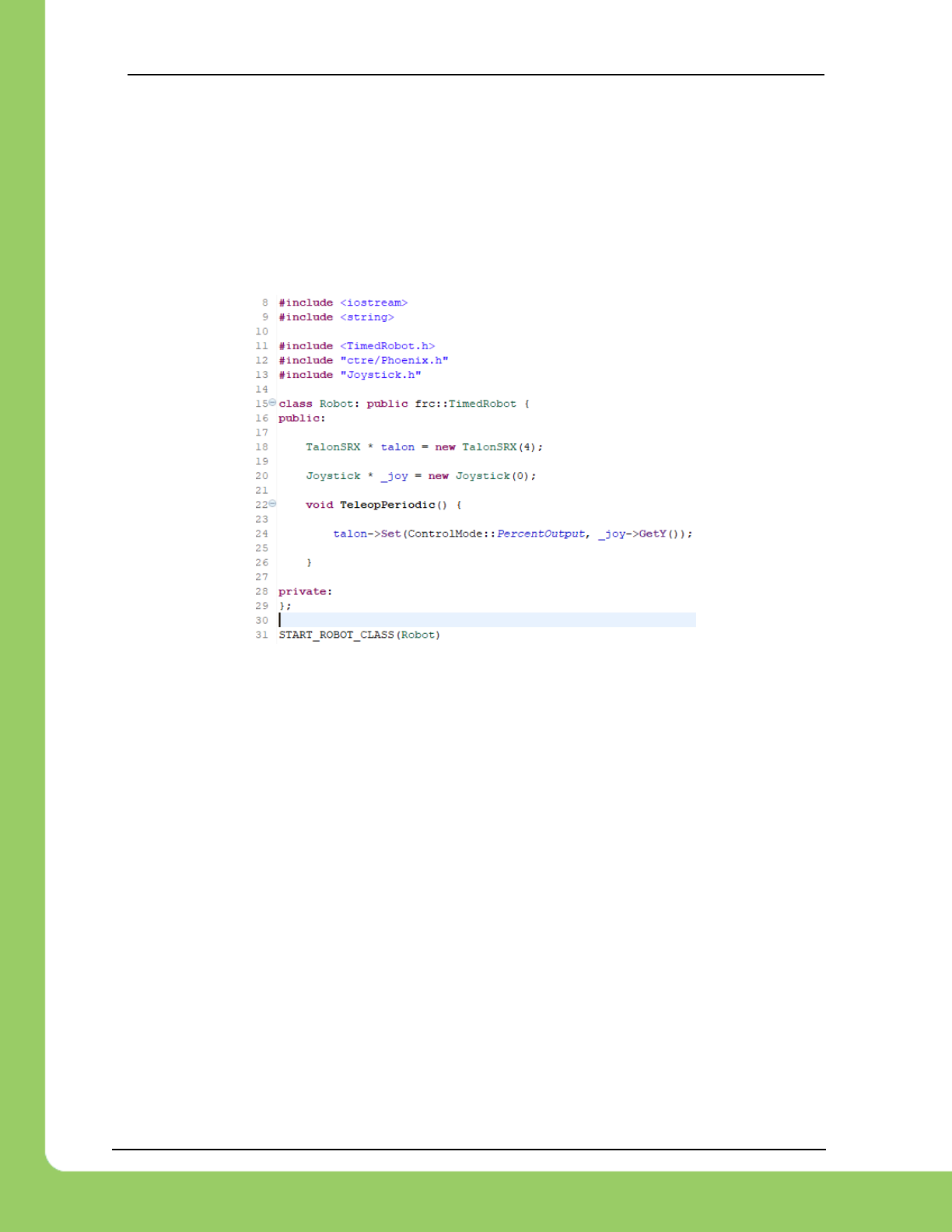Screen dimensions: 952x1232
Task: Click 'new TalonSRX(4);' text
Action: tap(488, 447)
